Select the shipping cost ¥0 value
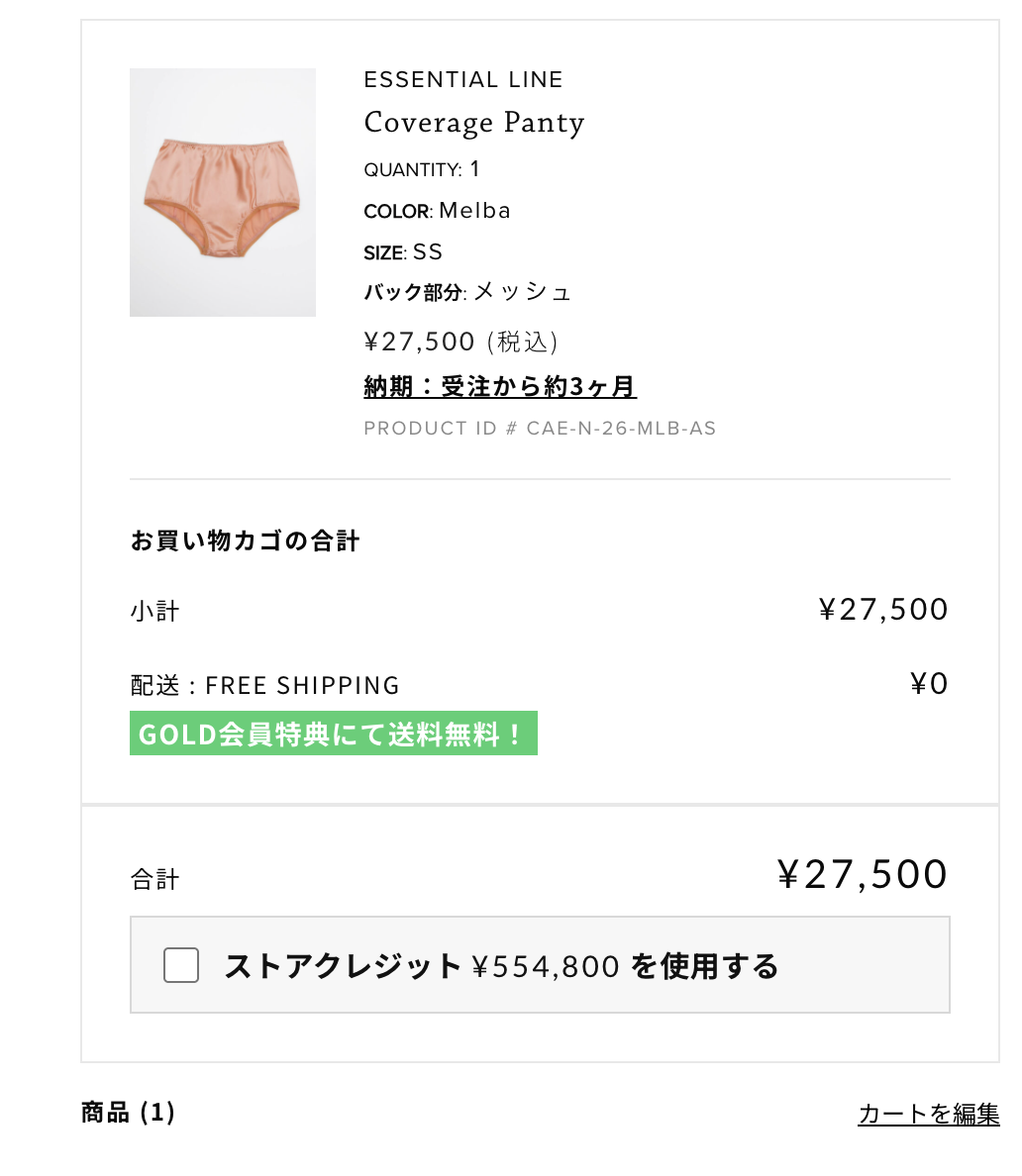1022x1176 pixels. coord(929,683)
